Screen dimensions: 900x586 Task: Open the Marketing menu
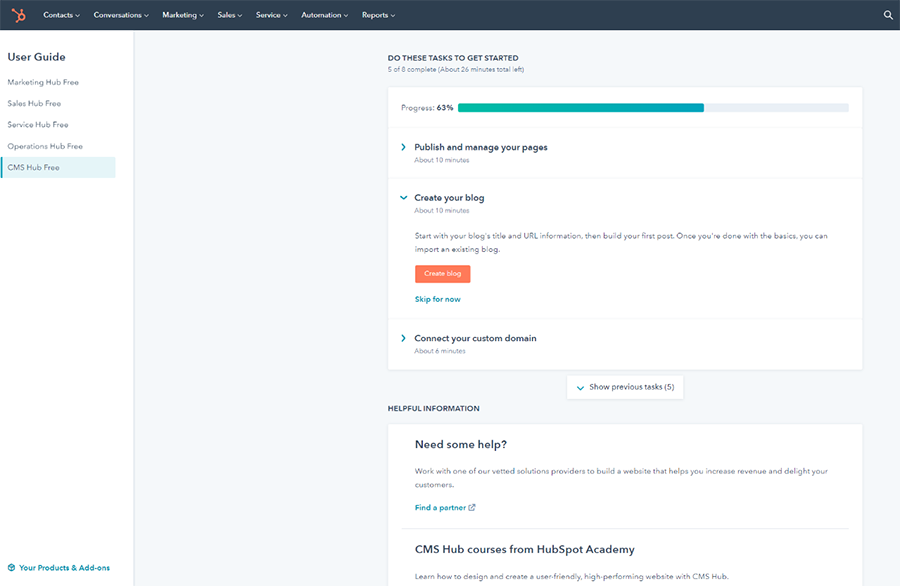pos(183,15)
